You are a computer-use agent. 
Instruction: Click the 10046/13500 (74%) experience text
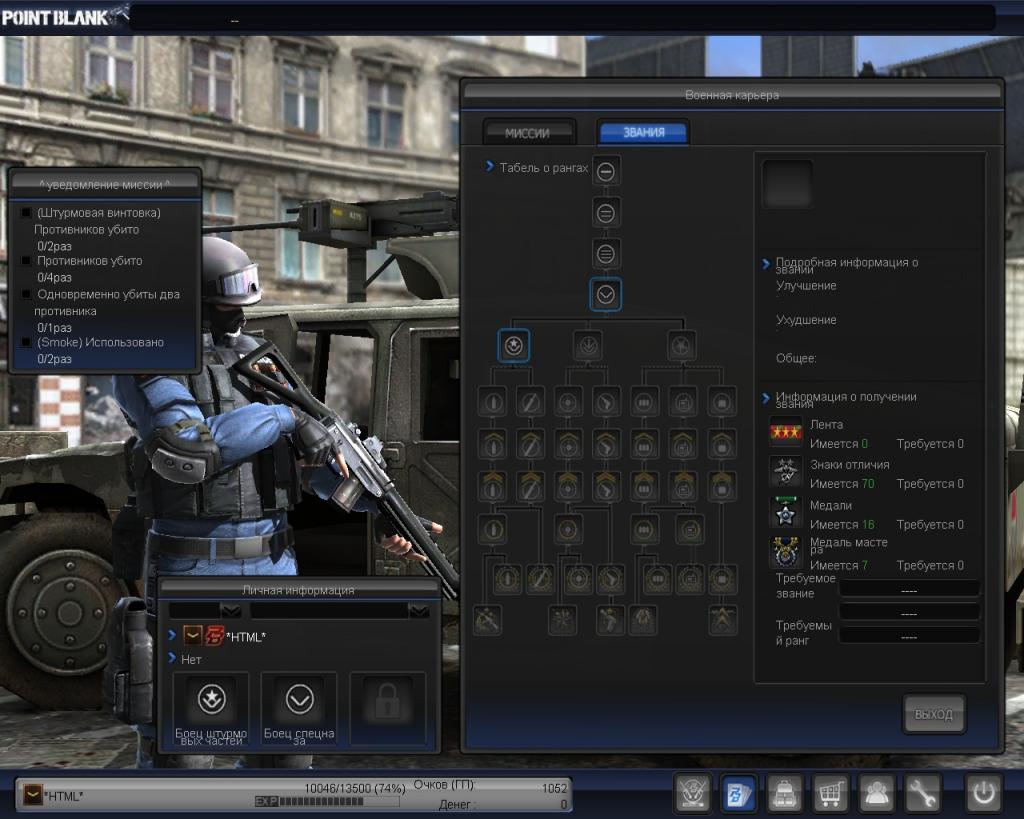pyautogui.click(x=355, y=788)
